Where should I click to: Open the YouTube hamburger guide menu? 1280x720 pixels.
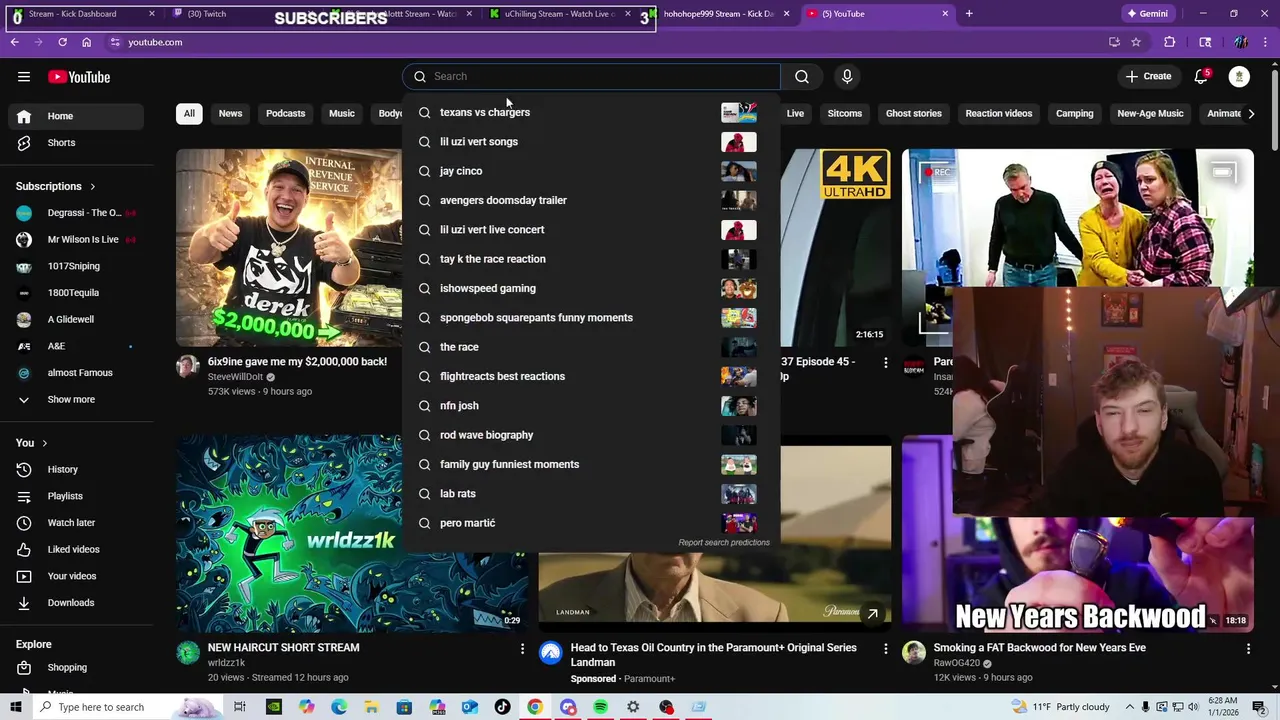click(24, 77)
